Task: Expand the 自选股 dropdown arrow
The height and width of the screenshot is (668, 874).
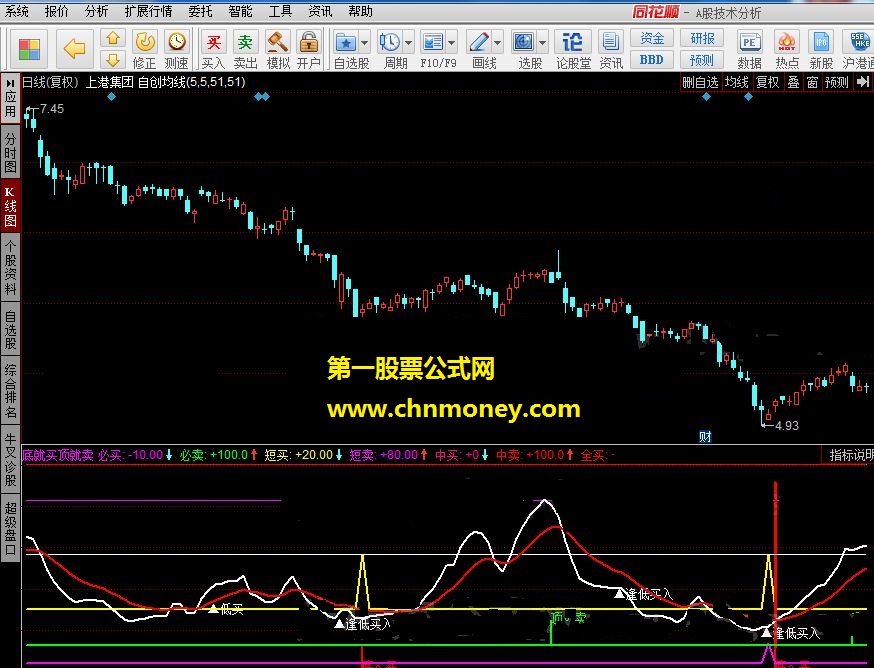Action: point(365,42)
